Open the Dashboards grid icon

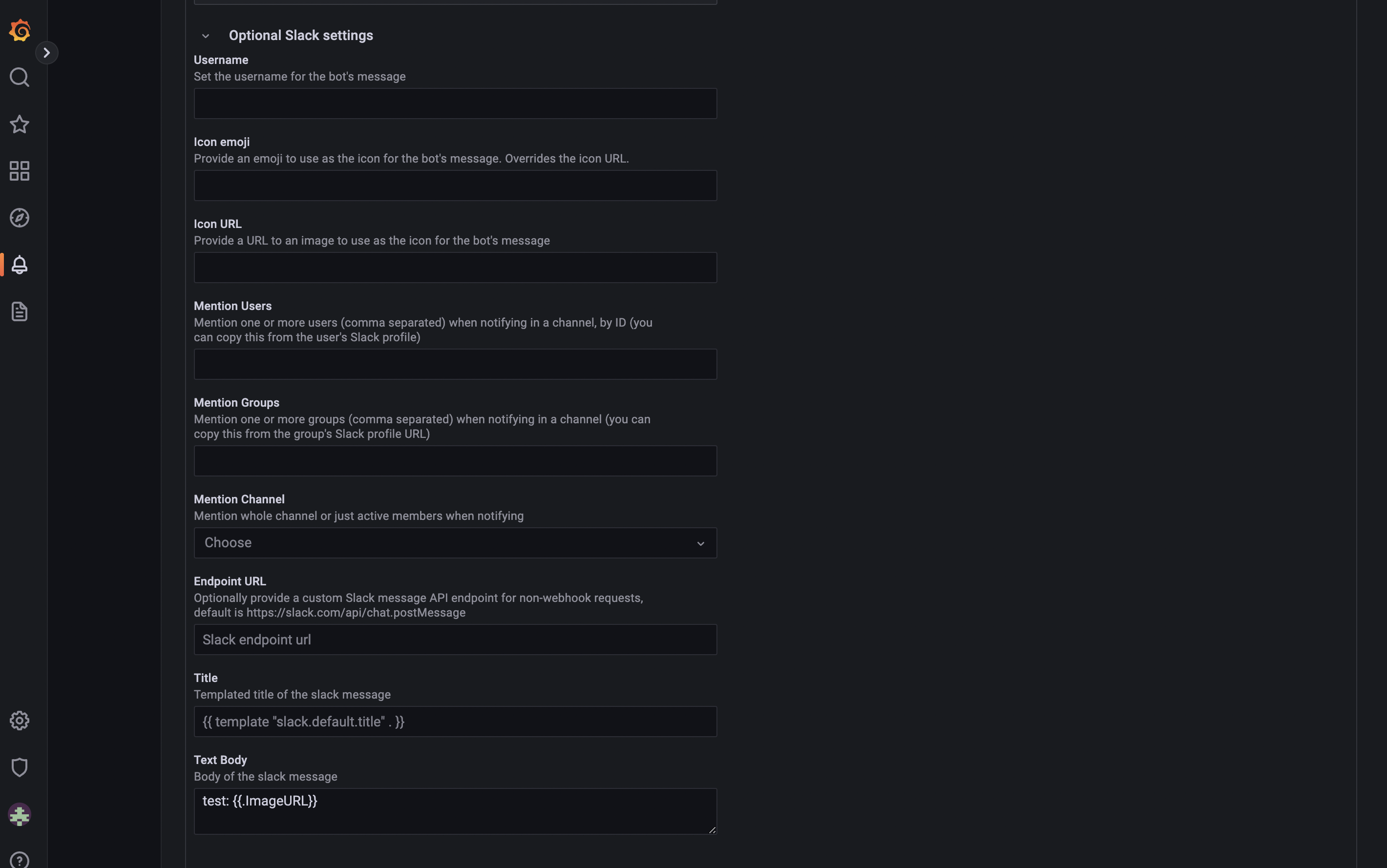click(x=20, y=170)
